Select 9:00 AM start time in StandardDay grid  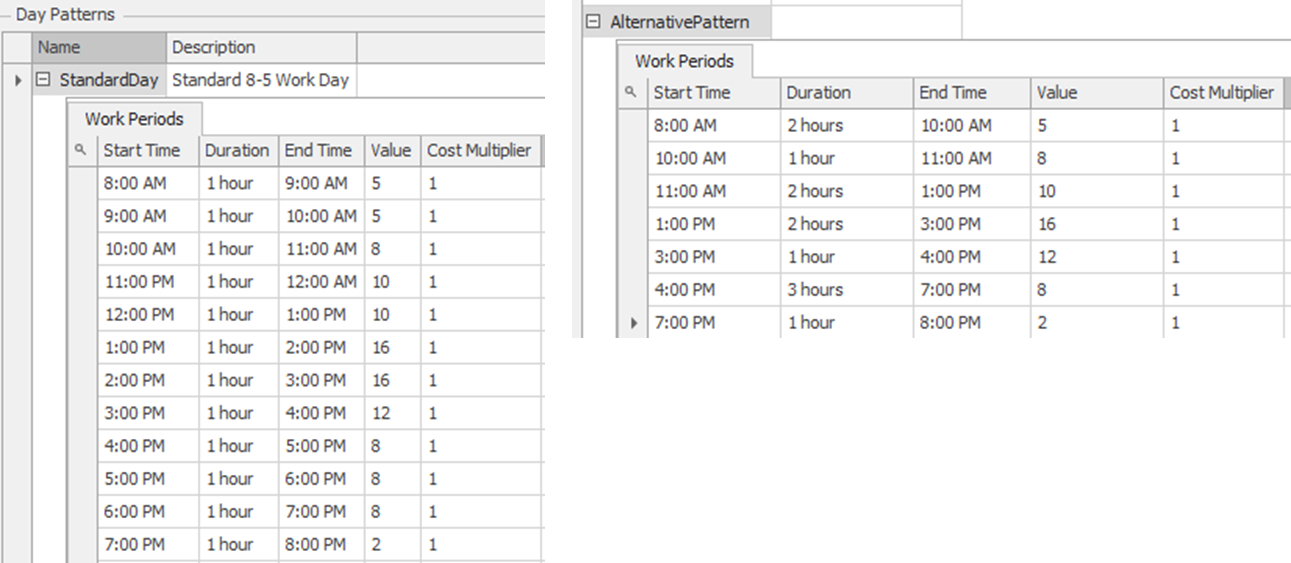(x=147, y=216)
